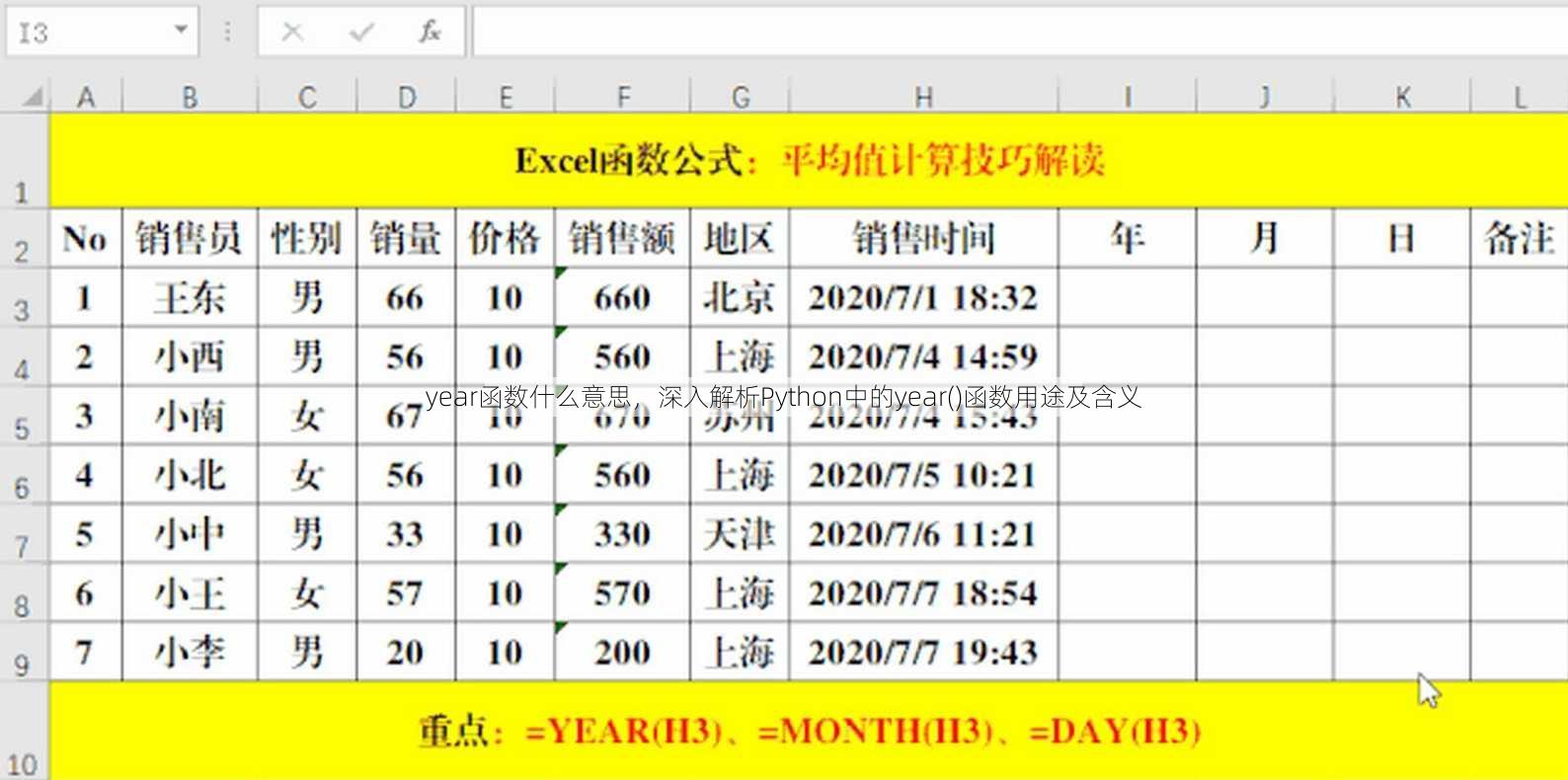The width and height of the screenshot is (1568, 780).
Task: Click the Cancel X icon in formula bar
Action: pos(292,32)
